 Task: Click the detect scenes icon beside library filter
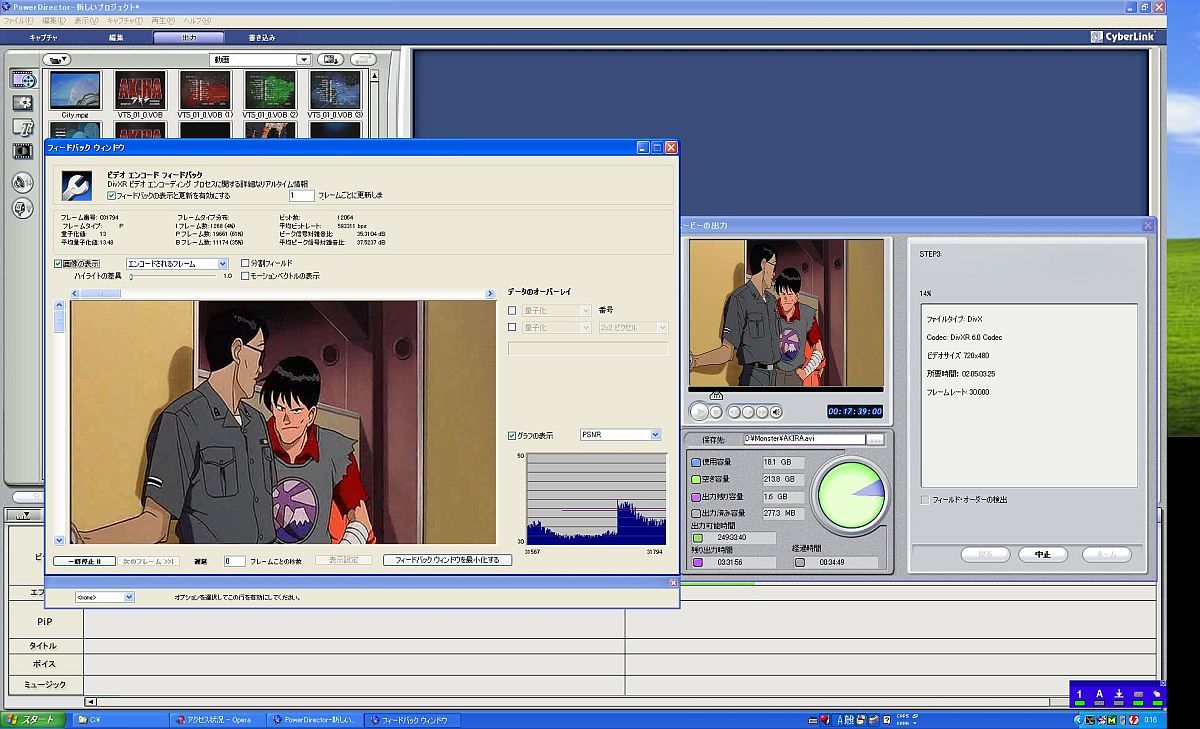coord(330,60)
